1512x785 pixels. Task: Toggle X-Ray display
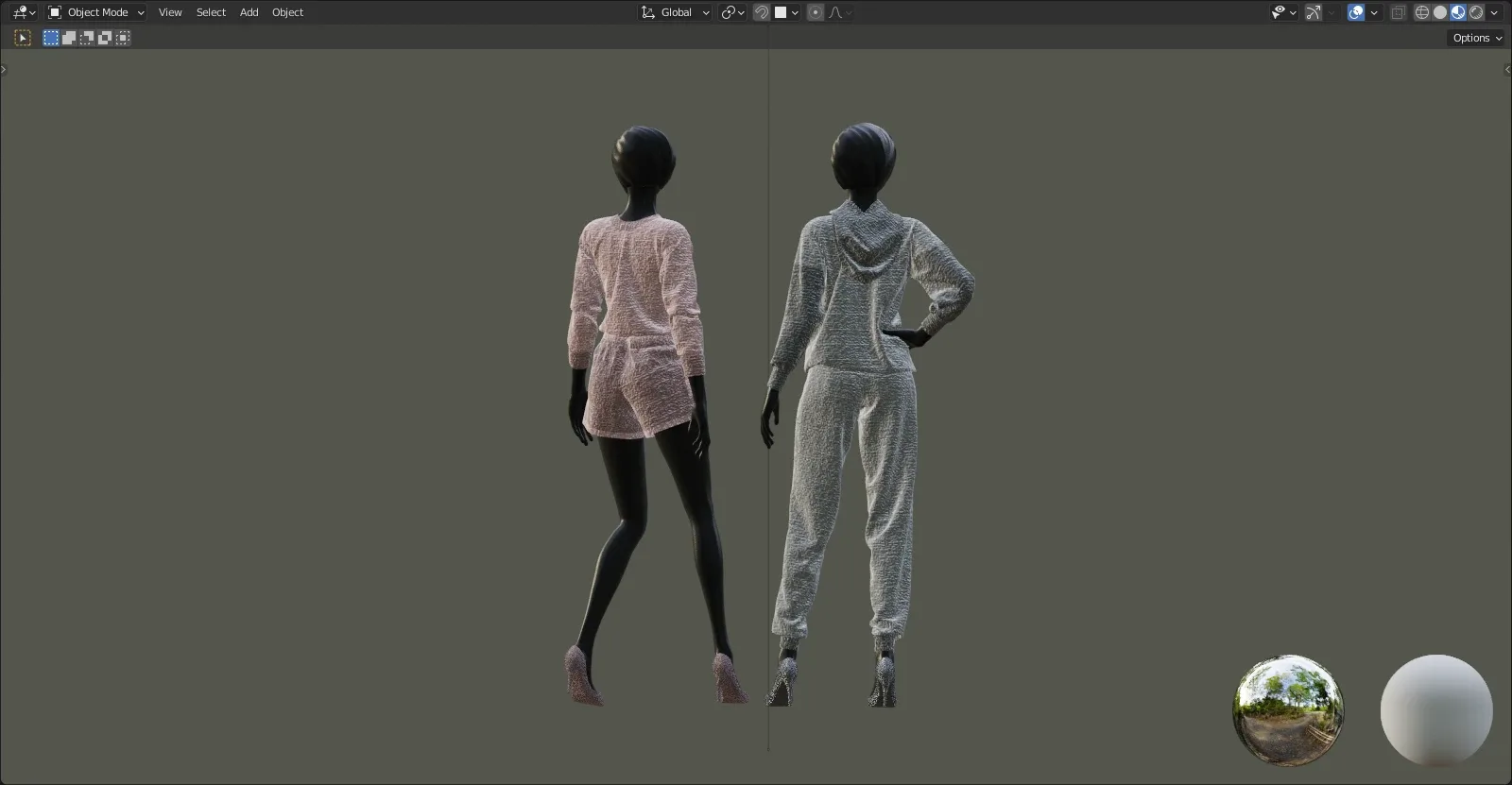pyautogui.click(x=1399, y=12)
